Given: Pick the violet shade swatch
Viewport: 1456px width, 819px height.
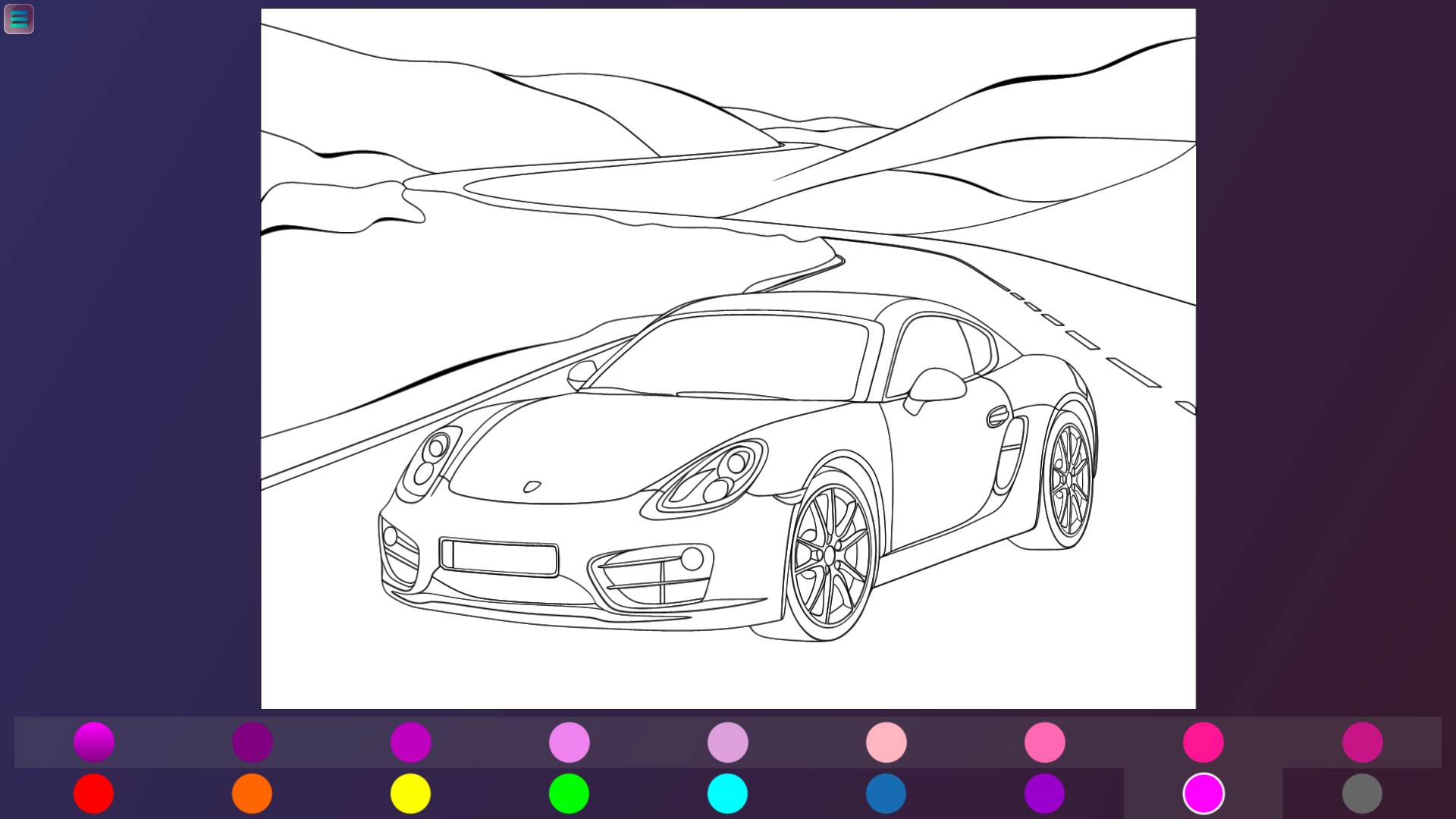Looking at the screenshot, I should point(570,742).
